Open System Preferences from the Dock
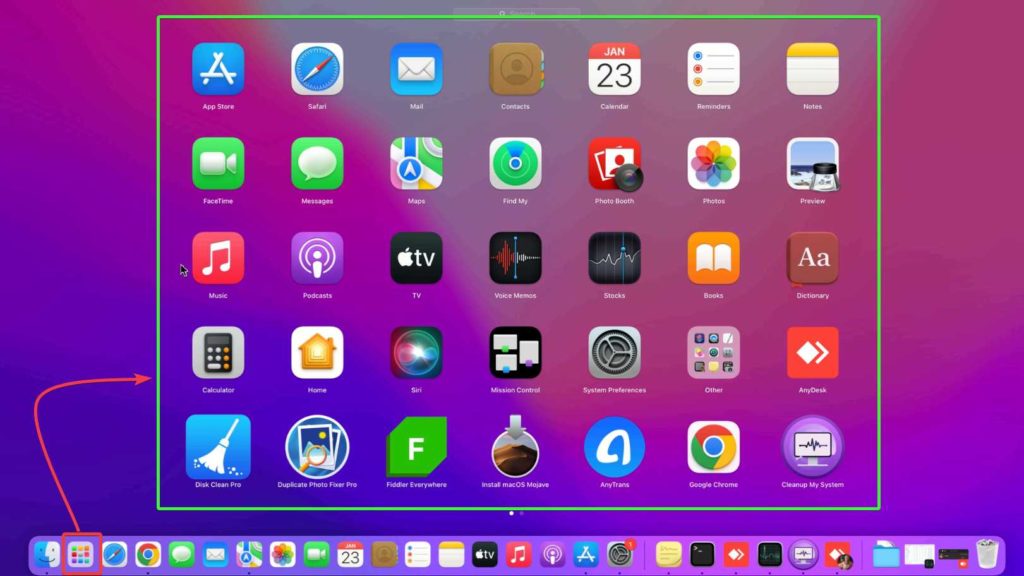Viewport: 1024px width, 576px height. [620, 555]
